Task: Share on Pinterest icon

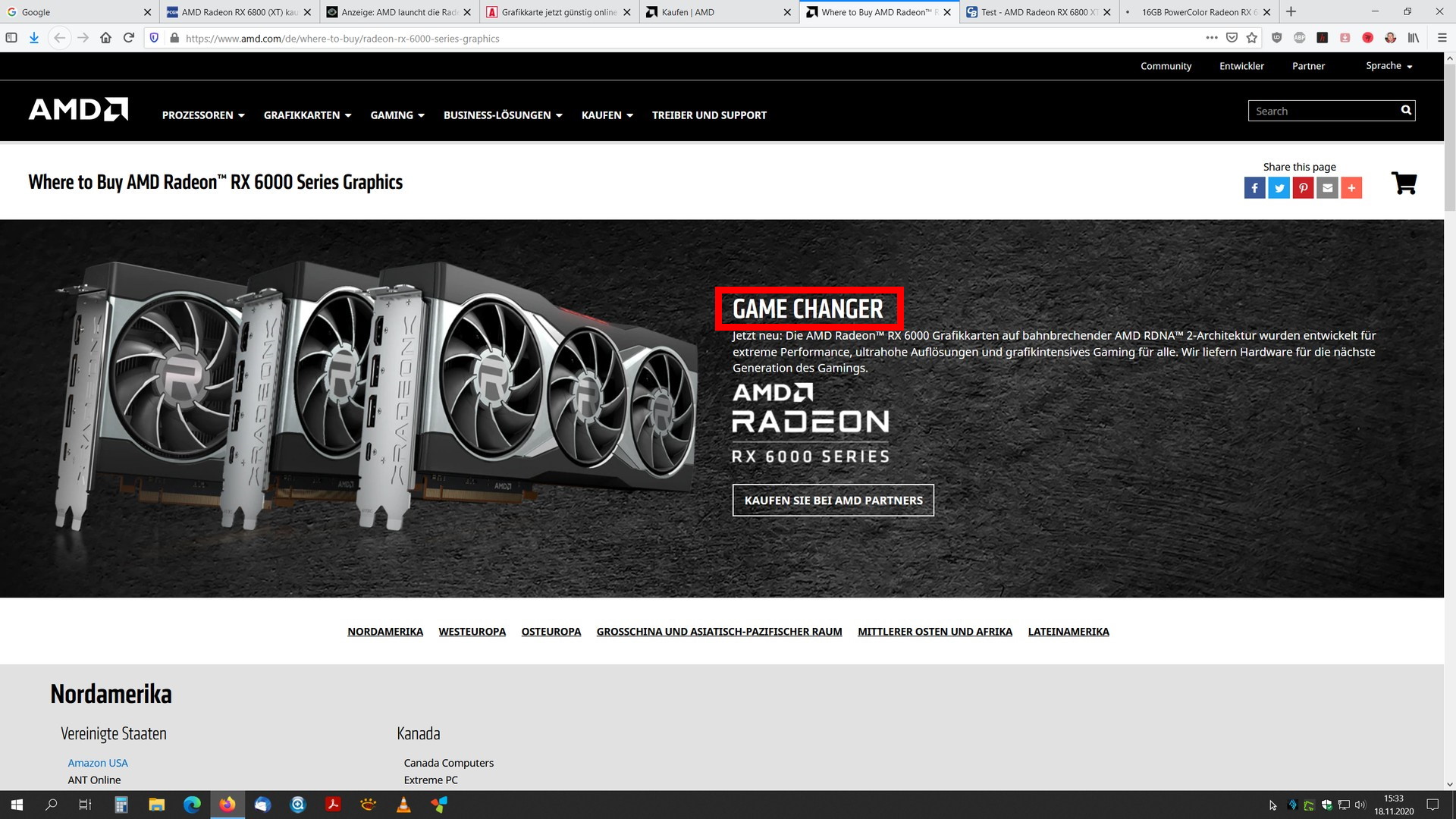Action: tap(1303, 187)
